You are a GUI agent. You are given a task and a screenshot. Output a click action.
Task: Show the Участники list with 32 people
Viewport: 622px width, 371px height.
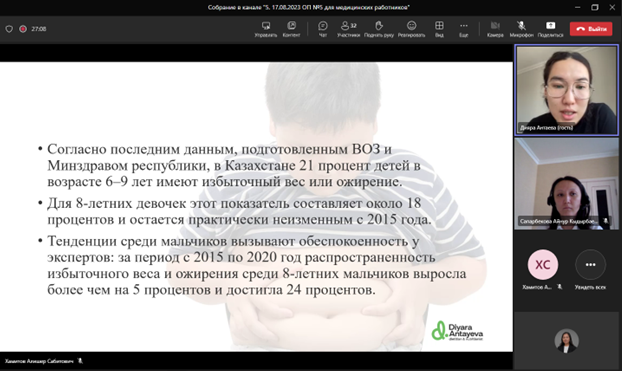[348, 29]
